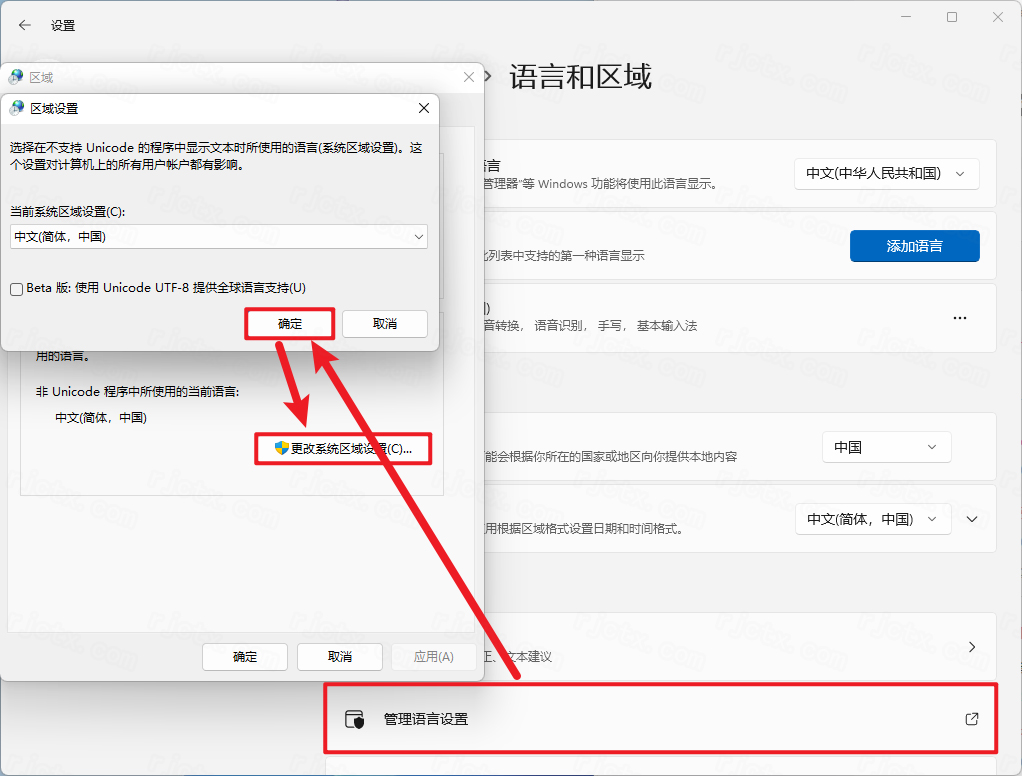Click 确定 in the 区域设置 dialog
Image resolution: width=1022 pixels, height=776 pixels.
pos(290,324)
